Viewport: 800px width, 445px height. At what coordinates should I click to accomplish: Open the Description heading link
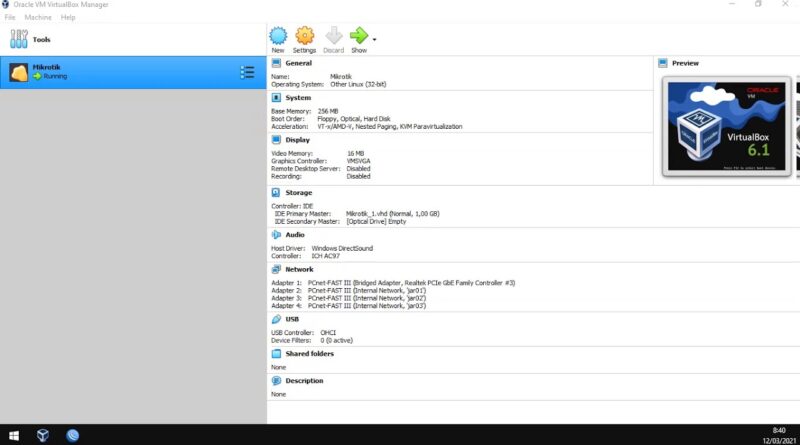pos(304,381)
